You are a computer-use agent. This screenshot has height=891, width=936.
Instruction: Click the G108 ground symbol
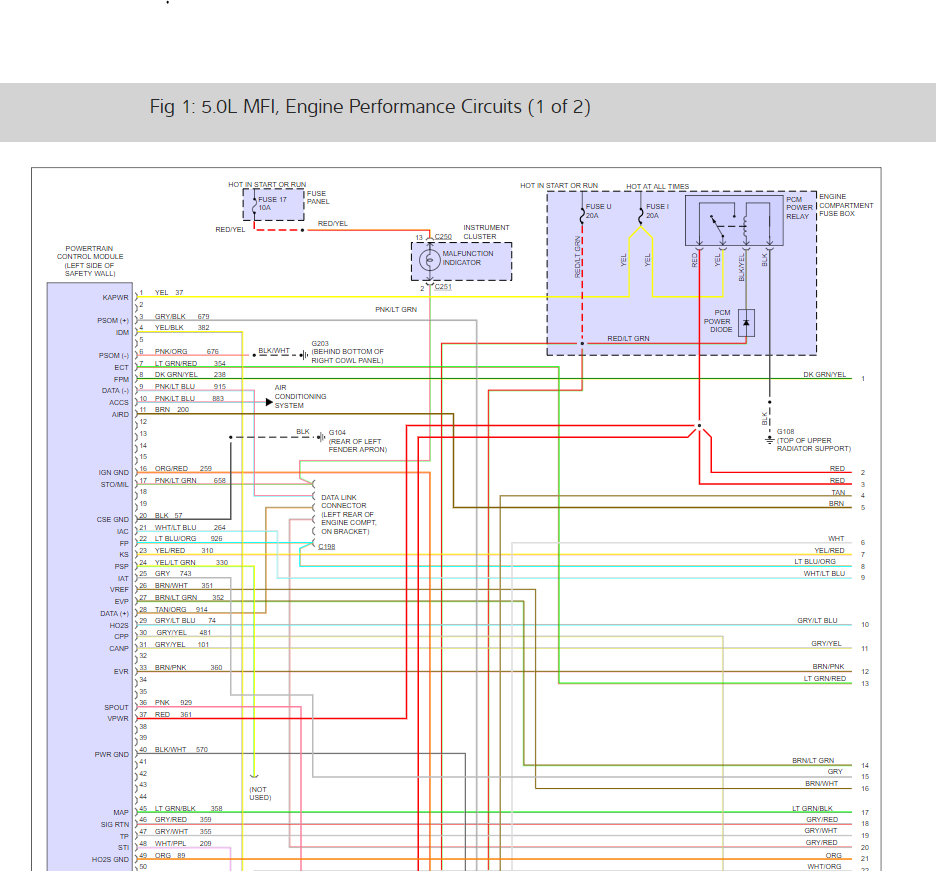click(x=769, y=440)
